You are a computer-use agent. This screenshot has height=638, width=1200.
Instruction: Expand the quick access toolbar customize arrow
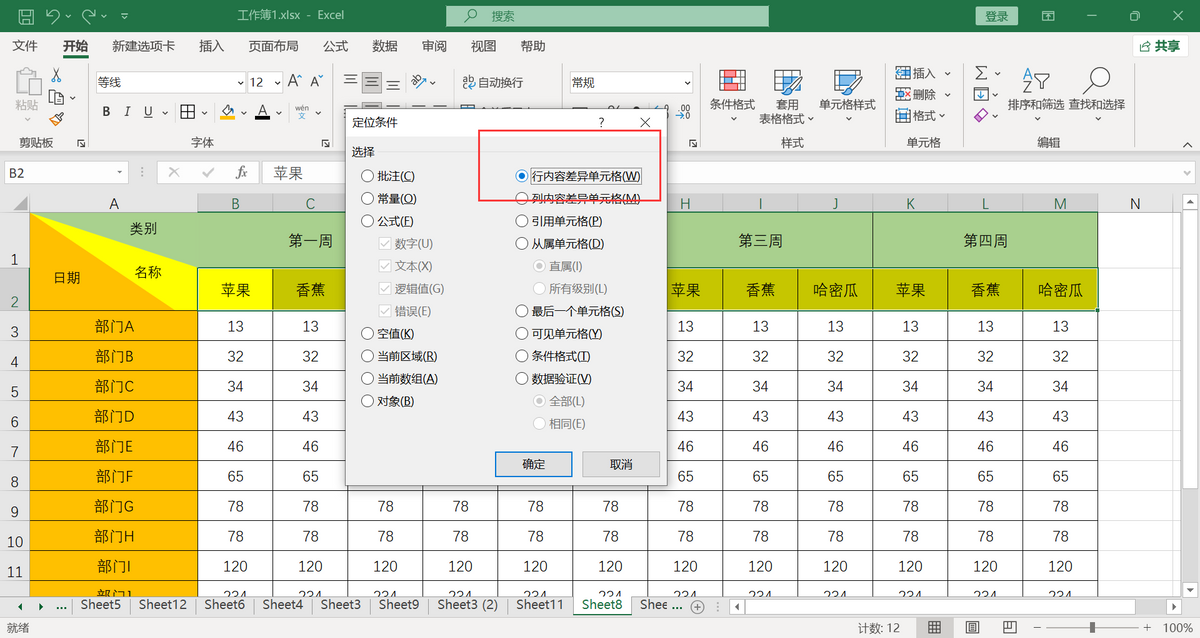pyautogui.click(x=124, y=16)
